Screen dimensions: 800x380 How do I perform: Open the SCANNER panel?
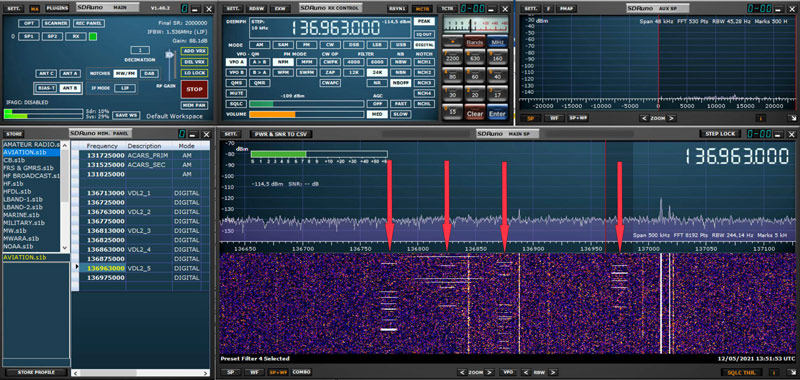(56, 23)
